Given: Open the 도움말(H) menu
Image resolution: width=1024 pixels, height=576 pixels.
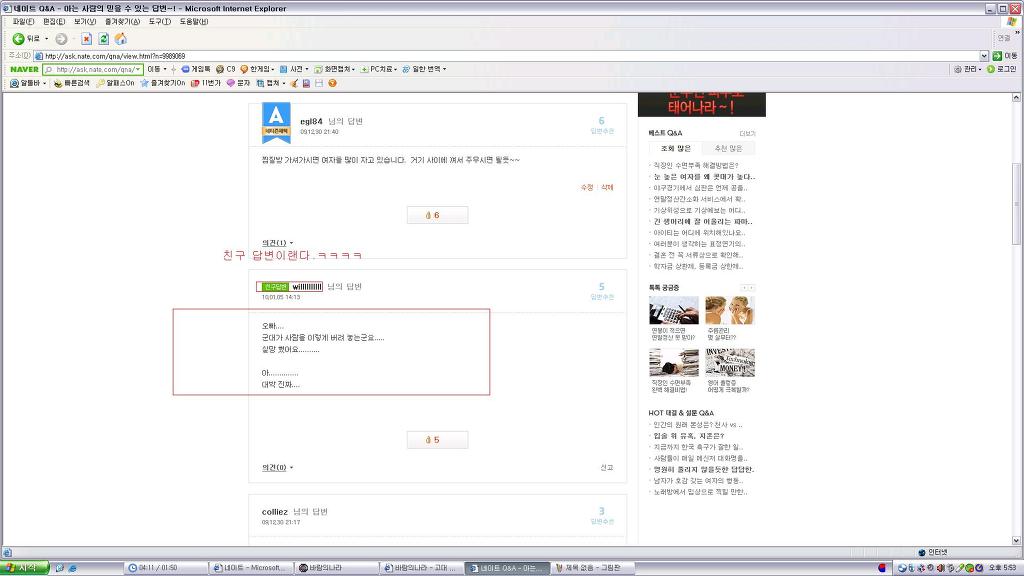Looking at the screenshot, I should [194, 22].
